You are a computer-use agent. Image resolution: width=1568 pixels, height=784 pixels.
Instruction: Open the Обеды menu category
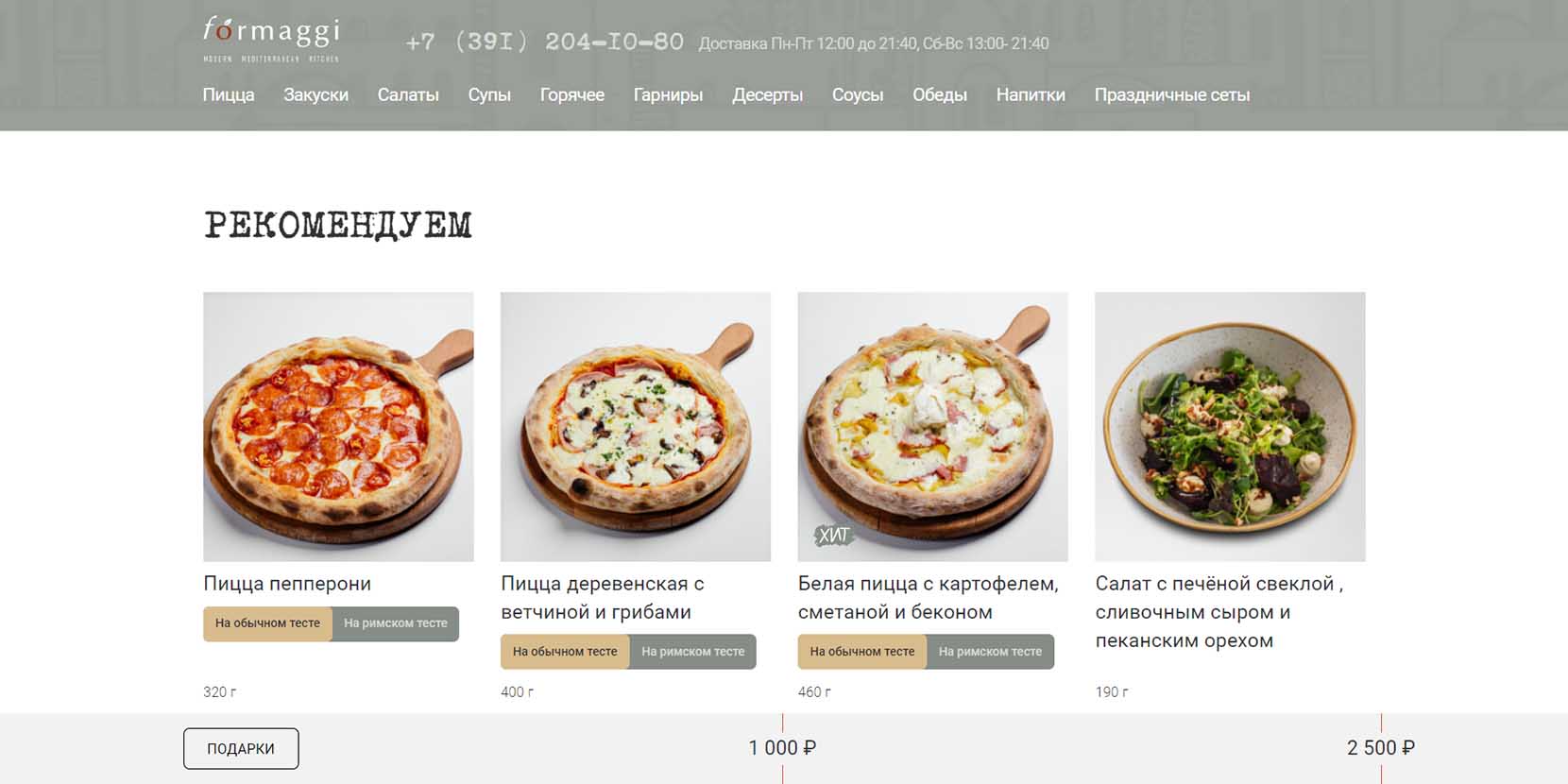click(940, 94)
